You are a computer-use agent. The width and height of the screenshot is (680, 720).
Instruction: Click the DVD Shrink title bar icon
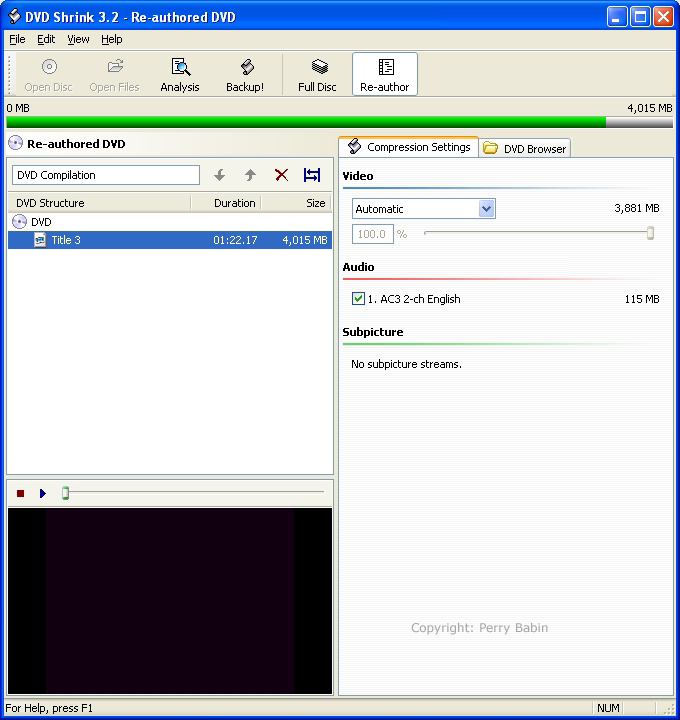(14, 16)
